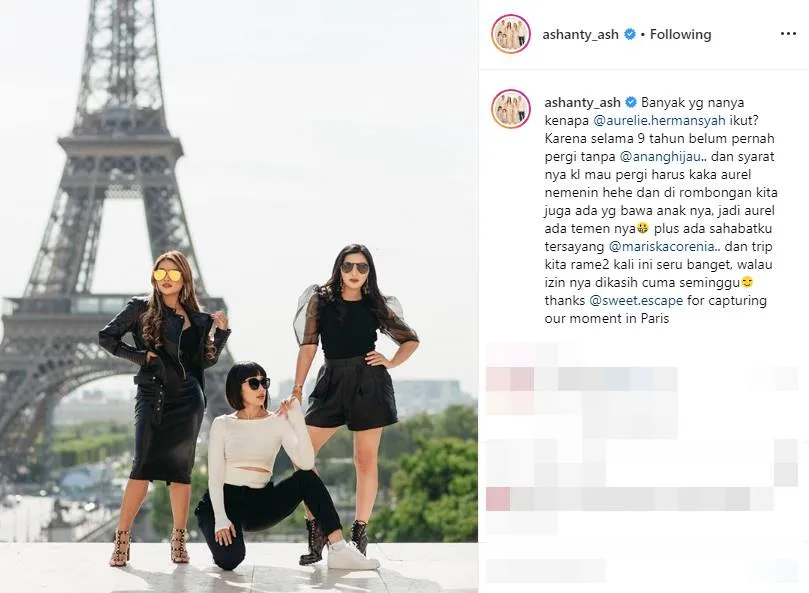Viewport: 809px width, 593px height.
Task: Click the kneeling woman in white top
Action: click(258, 464)
